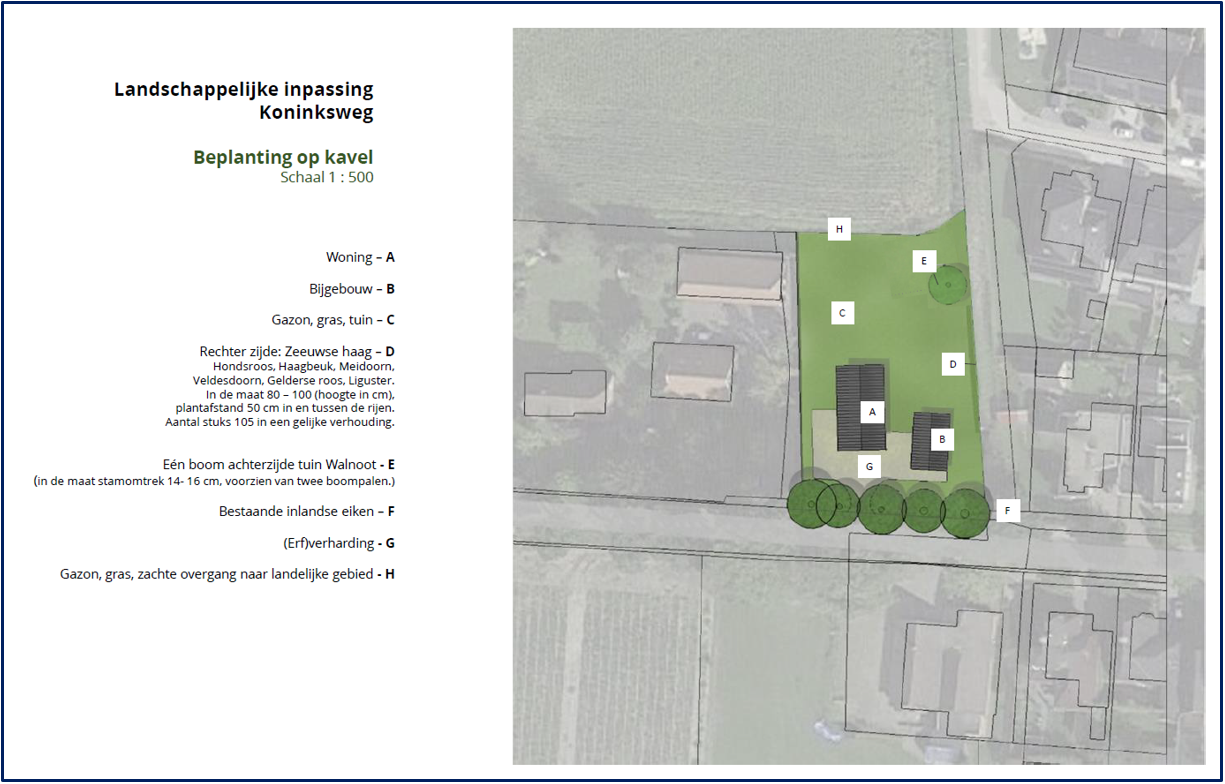Click the "Woning – A" legend line
This screenshot has width=1225, height=784.
[360, 257]
